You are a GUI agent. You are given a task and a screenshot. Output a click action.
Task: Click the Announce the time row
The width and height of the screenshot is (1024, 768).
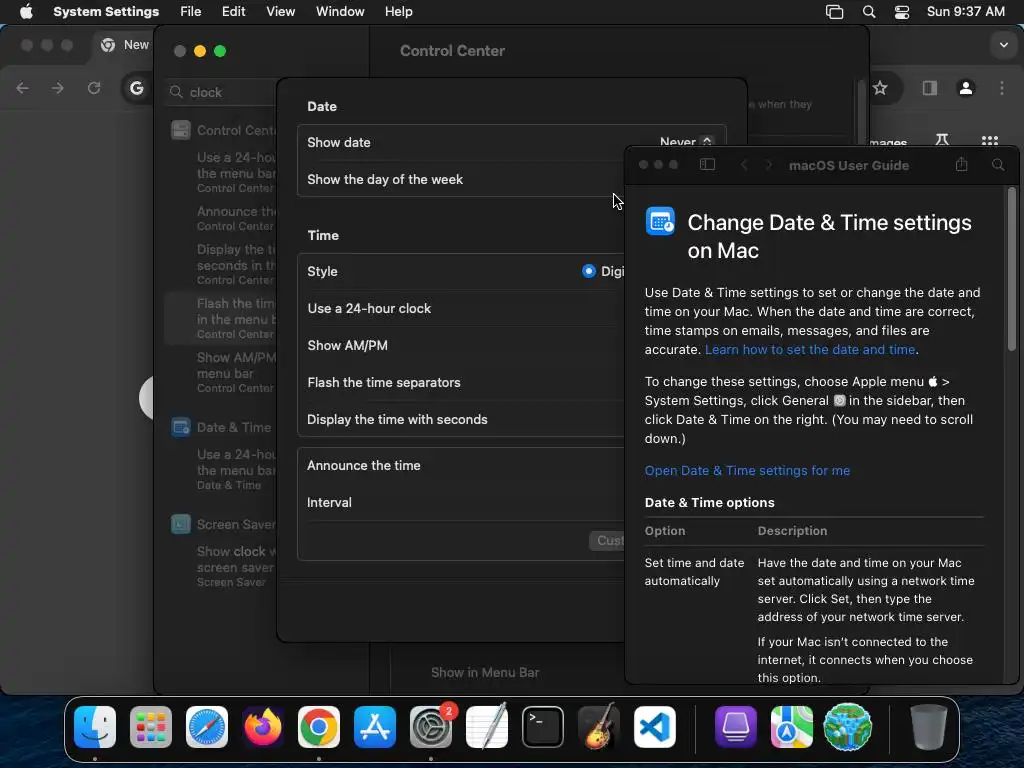click(461, 466)
